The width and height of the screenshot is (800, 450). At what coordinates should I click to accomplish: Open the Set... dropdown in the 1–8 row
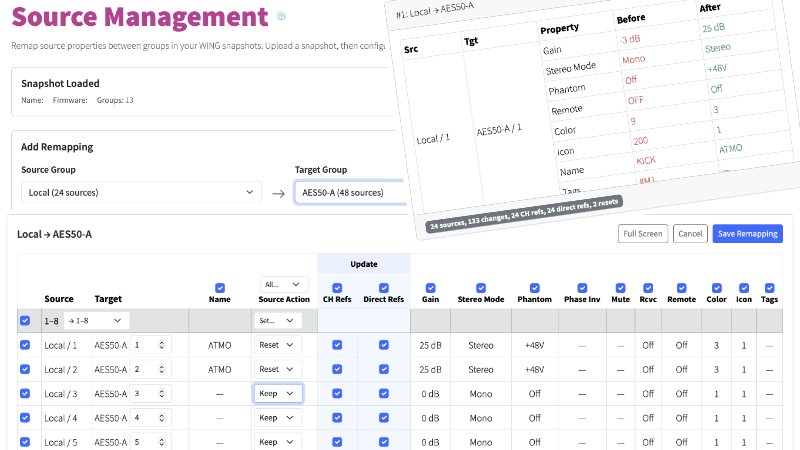pos(278,320)
